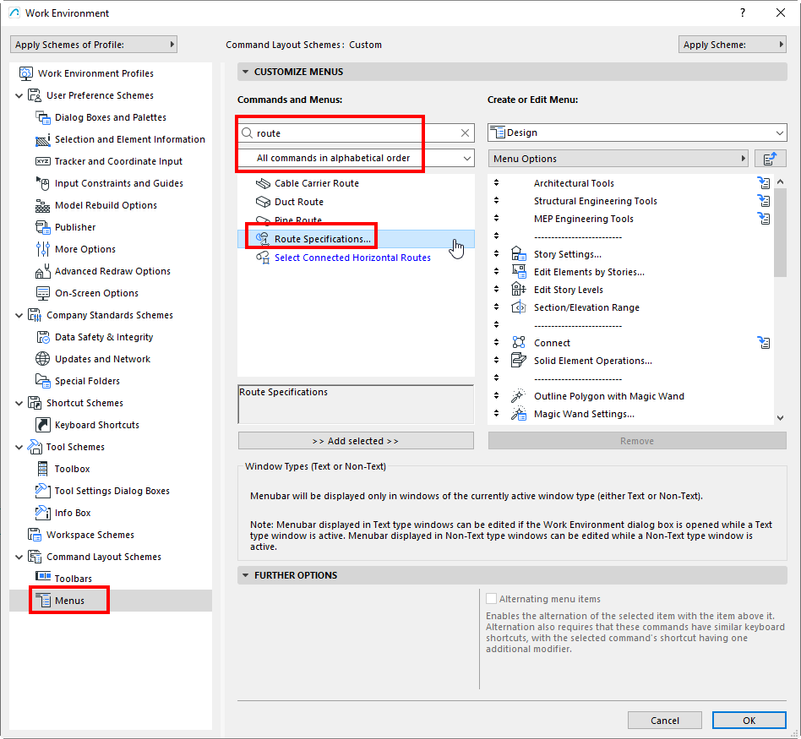Collapse Command Layout Schemes tree

coord(19,557)
